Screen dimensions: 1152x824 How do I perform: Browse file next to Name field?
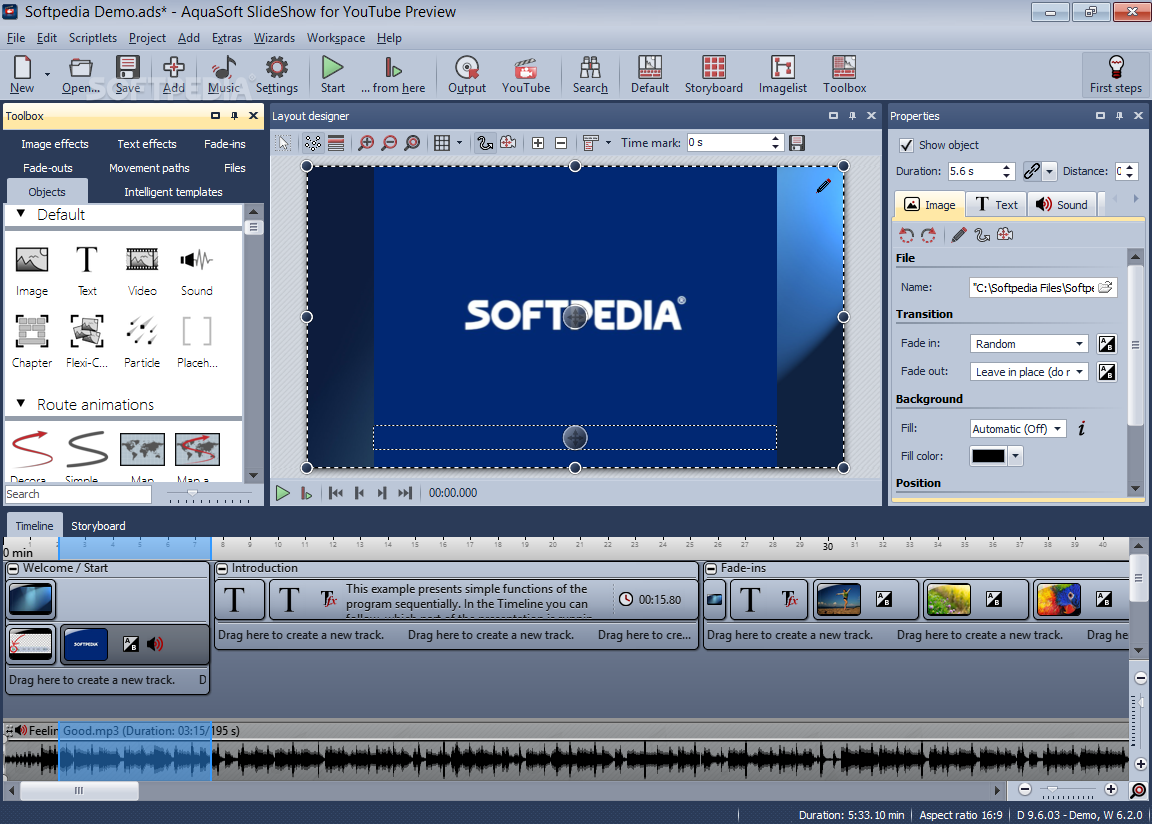(1105, 287)
